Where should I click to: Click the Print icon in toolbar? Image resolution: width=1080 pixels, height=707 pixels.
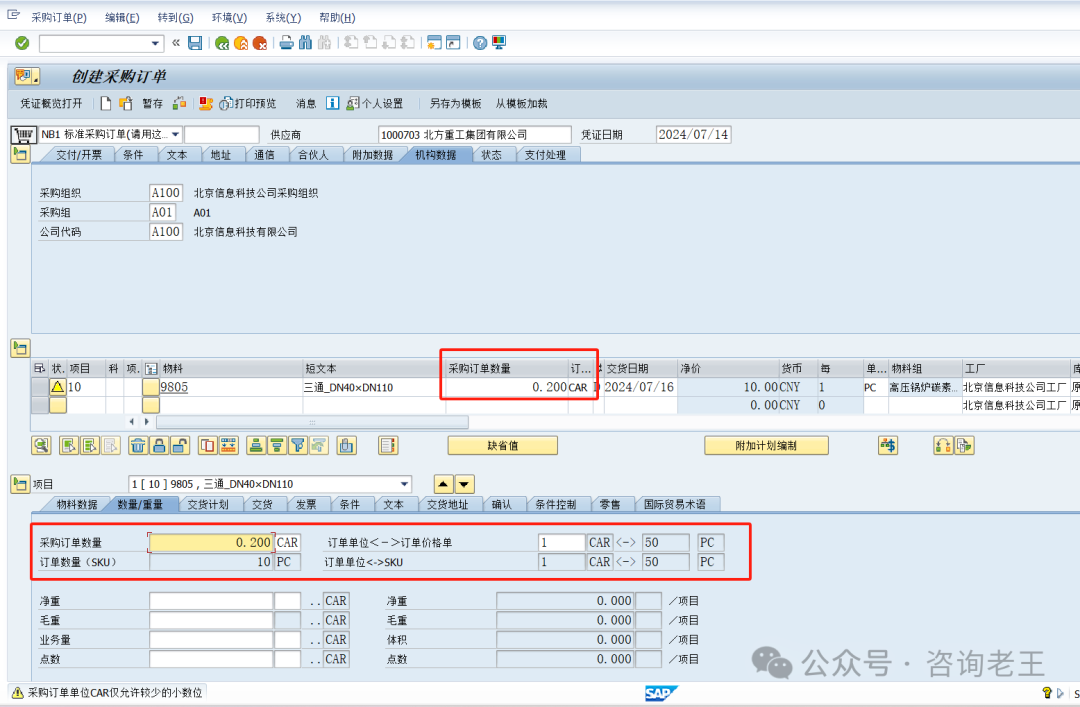(x=287, y=43)
